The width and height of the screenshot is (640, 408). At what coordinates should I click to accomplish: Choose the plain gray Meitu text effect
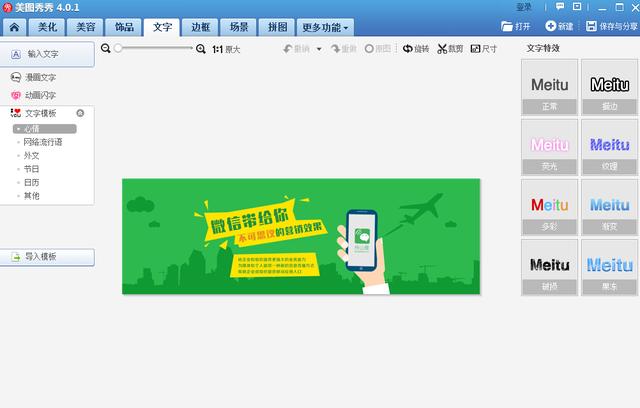549,87
